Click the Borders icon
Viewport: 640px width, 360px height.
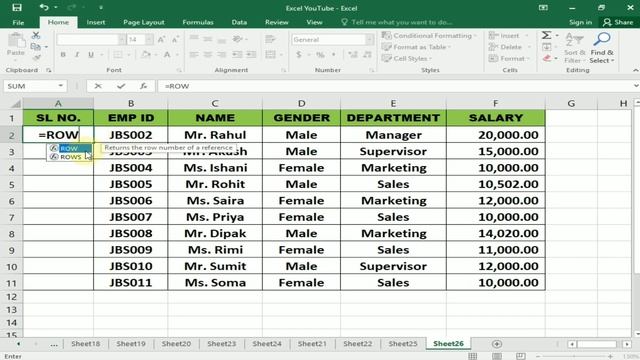tap(118, 54)
